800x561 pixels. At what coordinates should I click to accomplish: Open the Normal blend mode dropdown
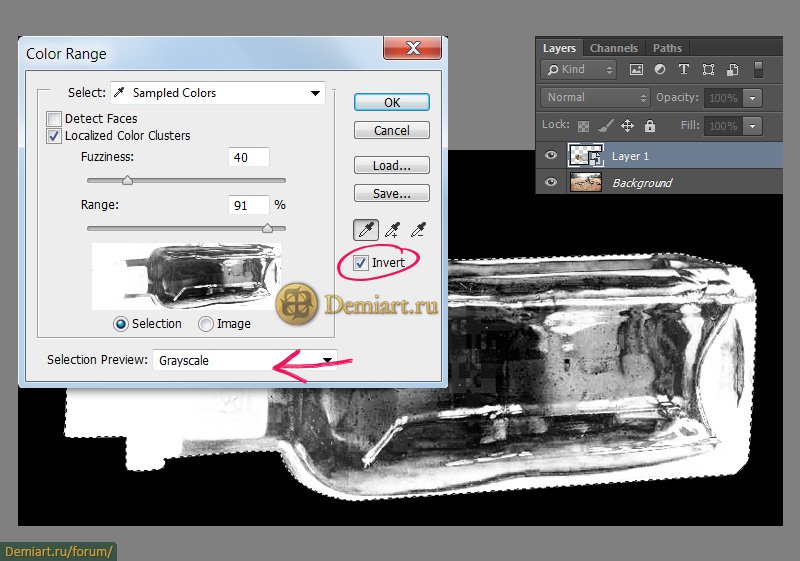point(595,97)
